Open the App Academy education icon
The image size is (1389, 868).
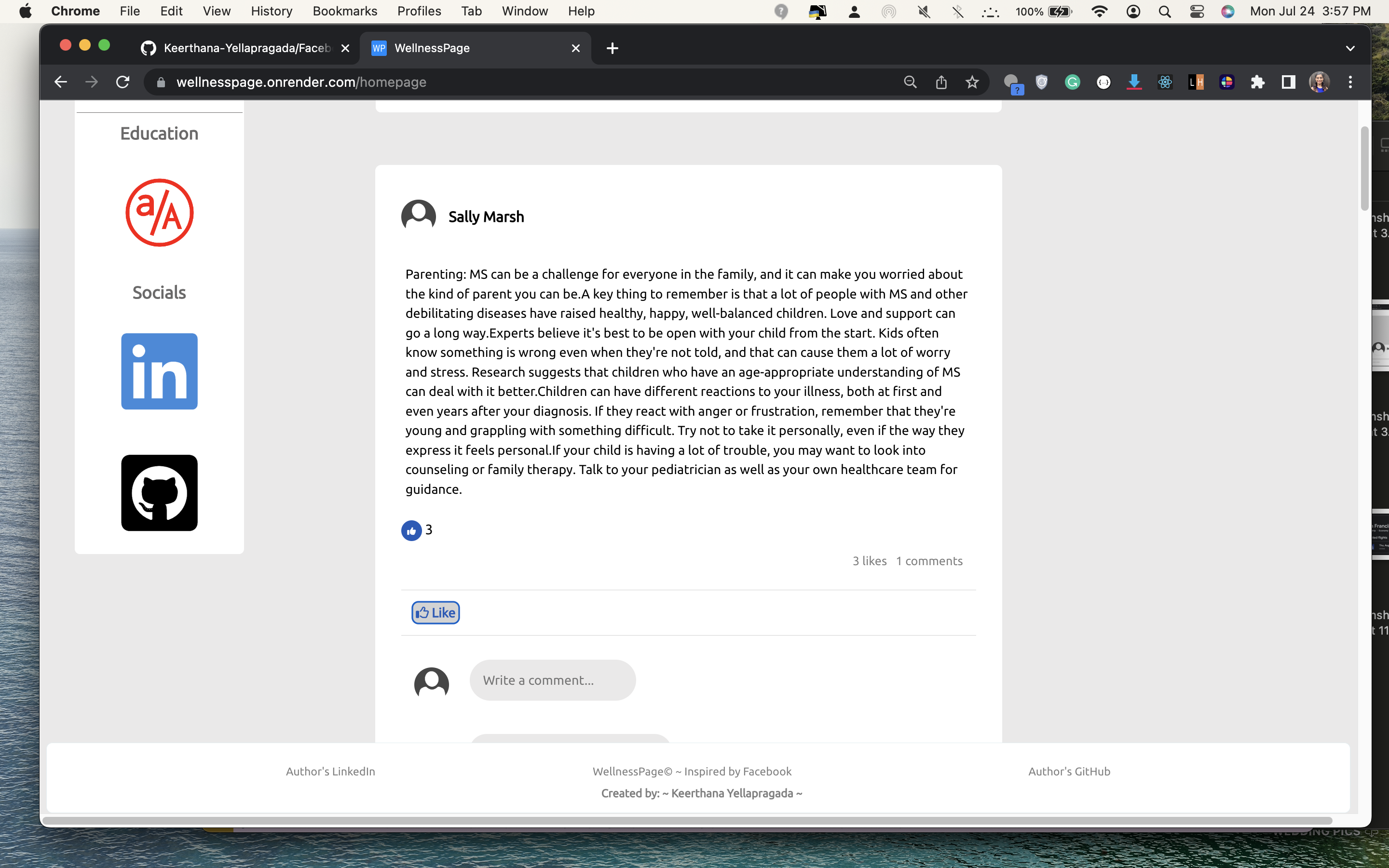pyautogui.click(x=159, y=212)
